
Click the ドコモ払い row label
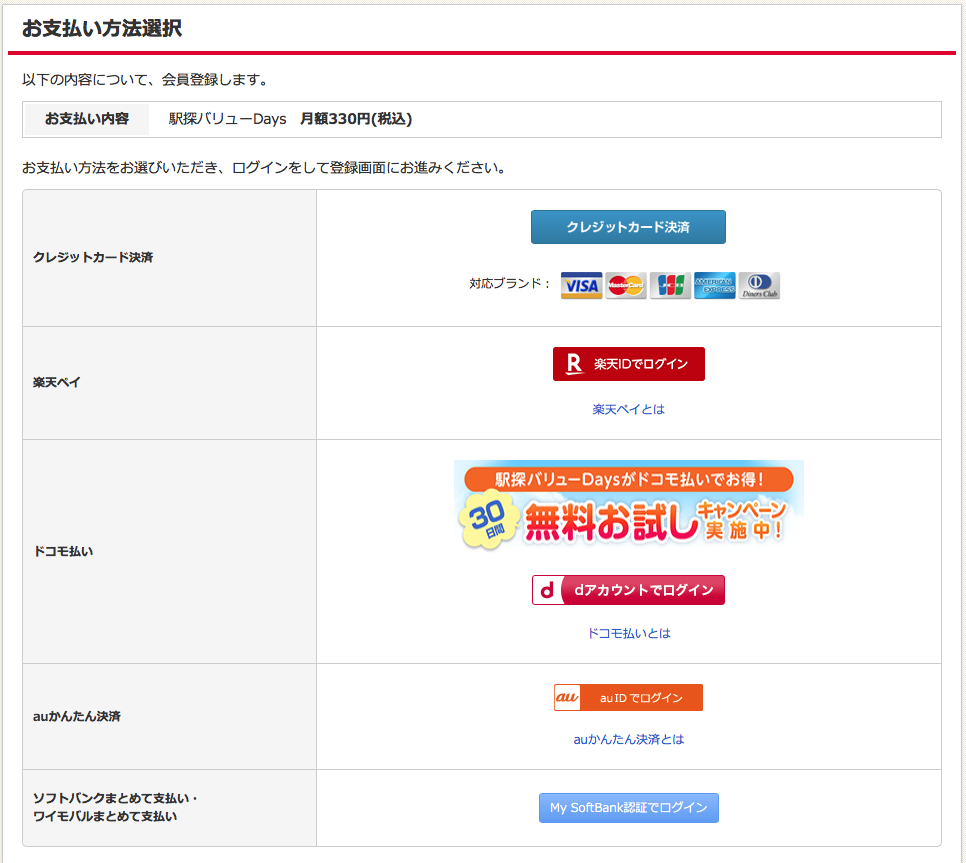pyautogui.click(x=63, y=551)
